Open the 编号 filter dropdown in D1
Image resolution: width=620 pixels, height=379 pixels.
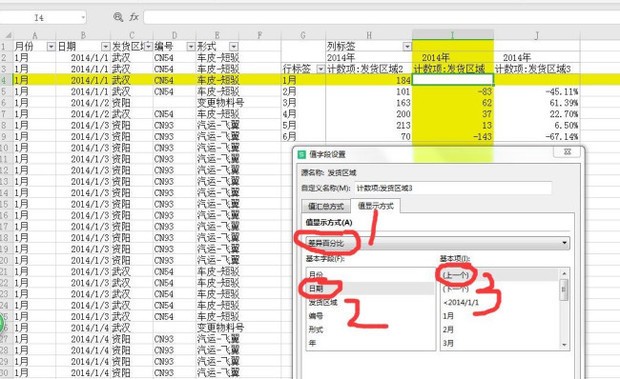click(191, 47)
